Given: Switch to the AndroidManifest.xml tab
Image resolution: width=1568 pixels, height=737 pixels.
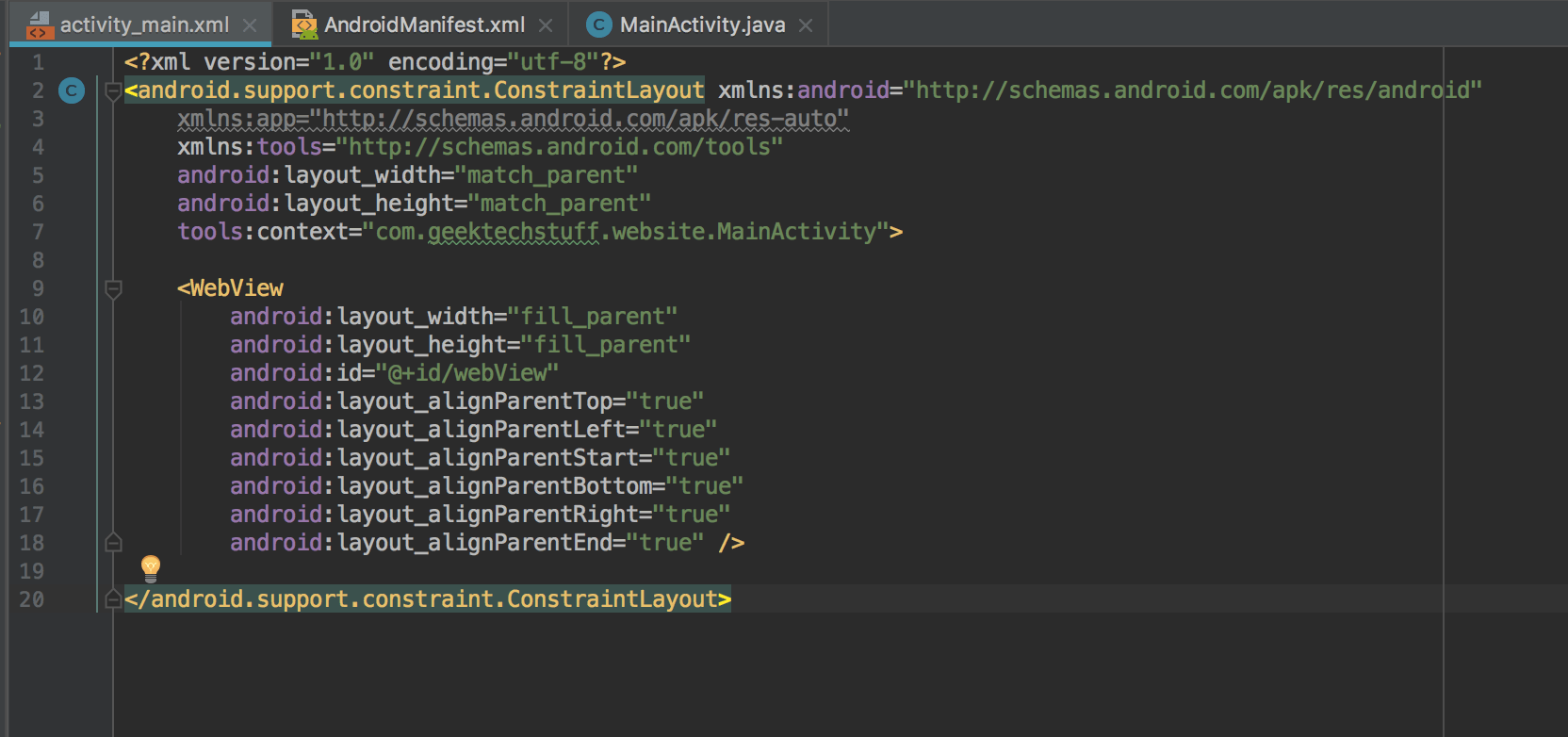Looking at the screenshot, I should [424, 25].
